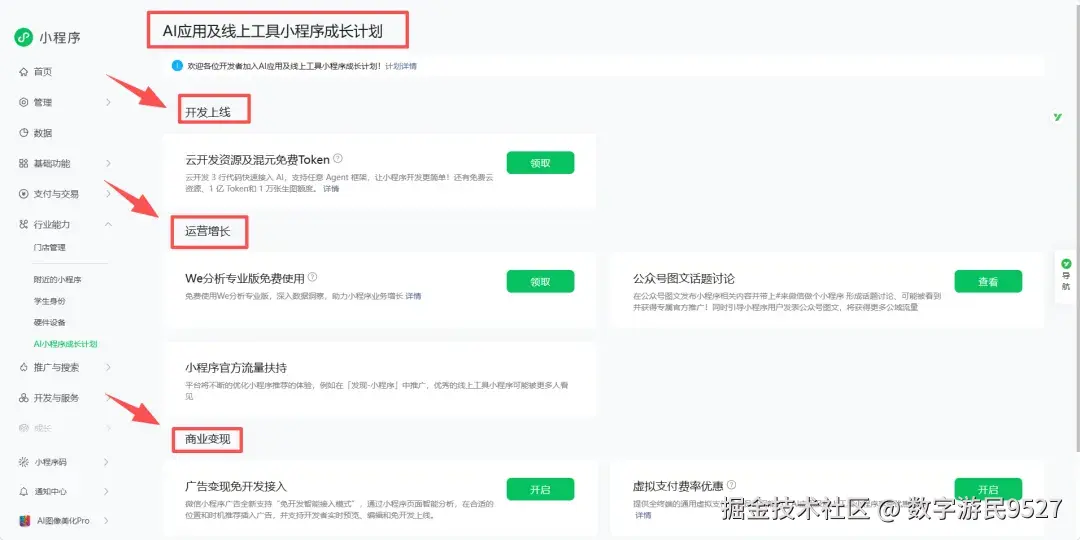Click page title AI应用及线上工具小程序成长计划
1080x540 pixels.
point(273,30)
